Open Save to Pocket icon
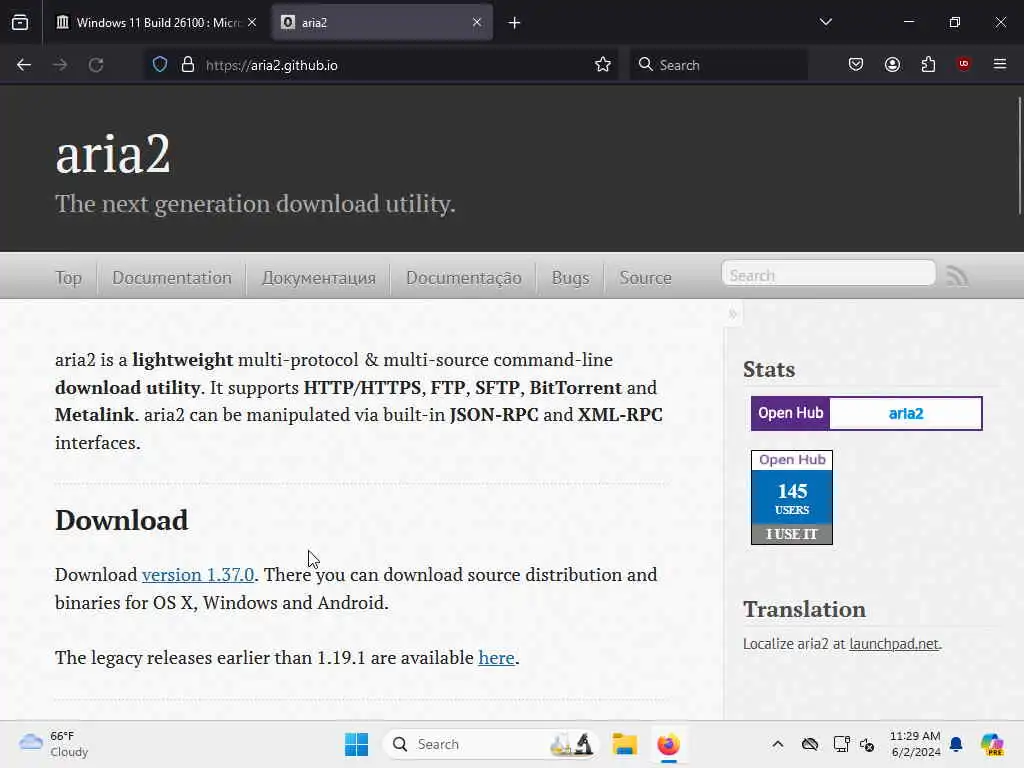The width and height of the screenshot is (1024, 768). 856,65
